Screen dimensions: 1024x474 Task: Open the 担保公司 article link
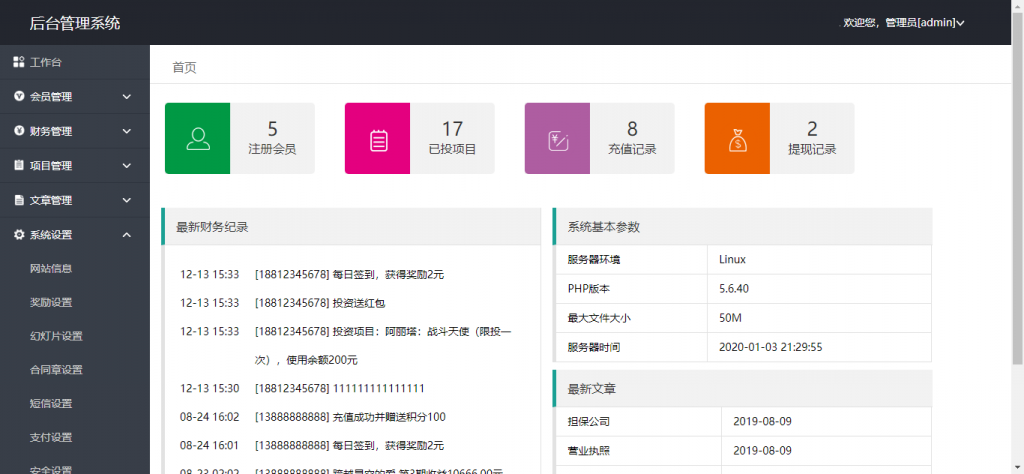pyautogui.click(x=589, y=422)
